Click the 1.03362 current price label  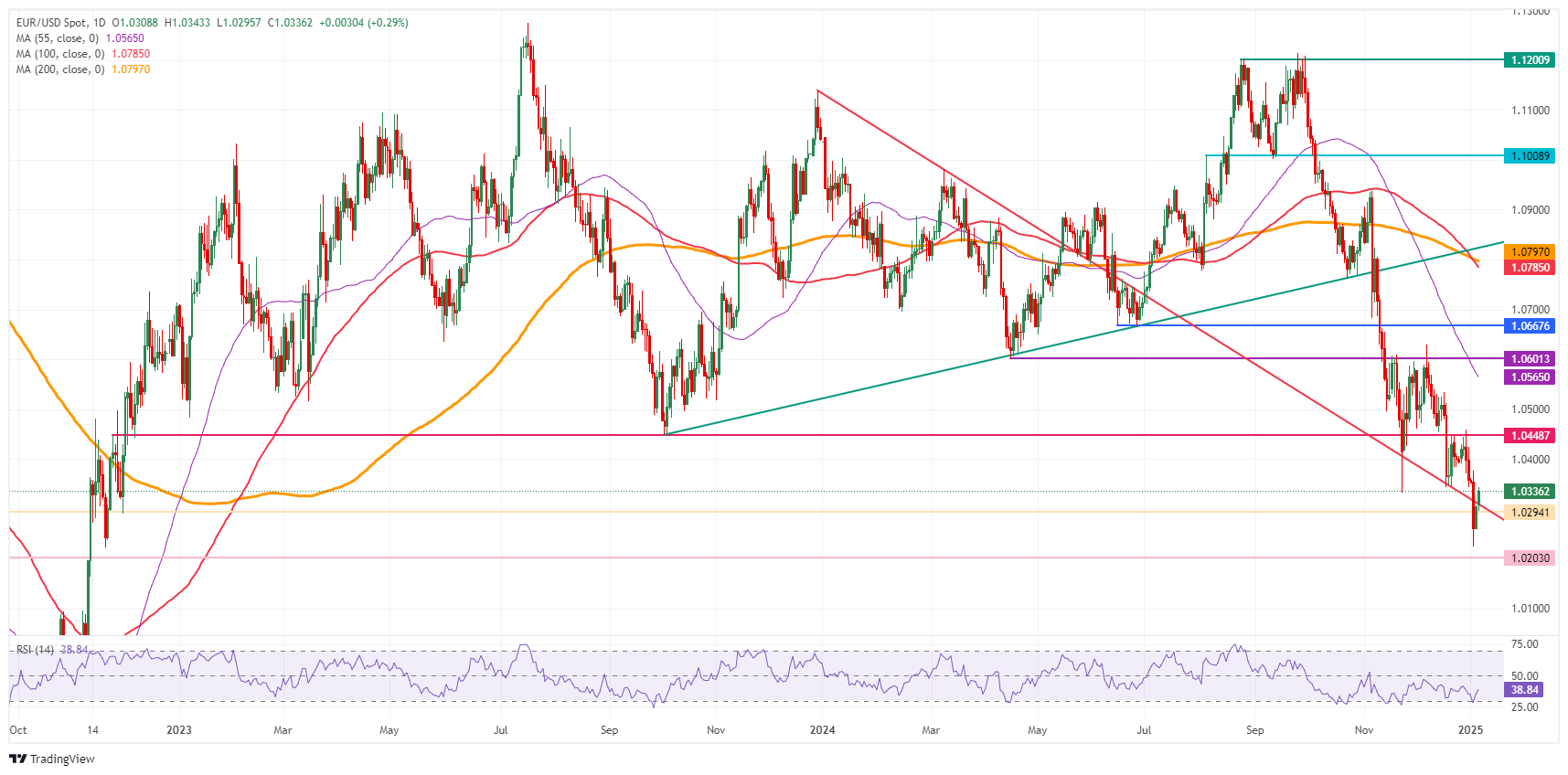tap(1530, 492)
